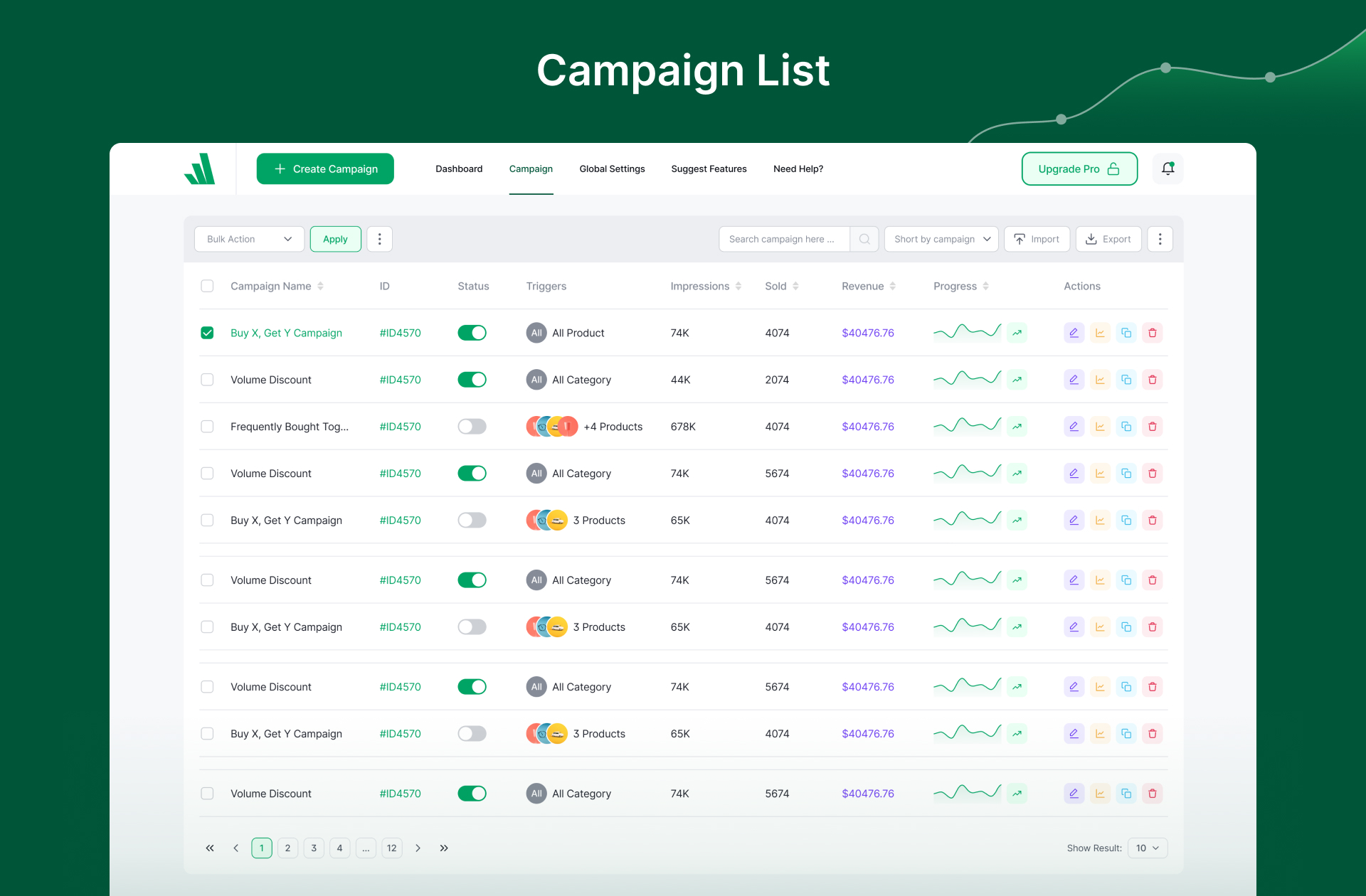This screenshot has width=1366, height=896.
Task: Switch to the Dashboard tab
Action: pyautogui.click(x=459, y=169)
